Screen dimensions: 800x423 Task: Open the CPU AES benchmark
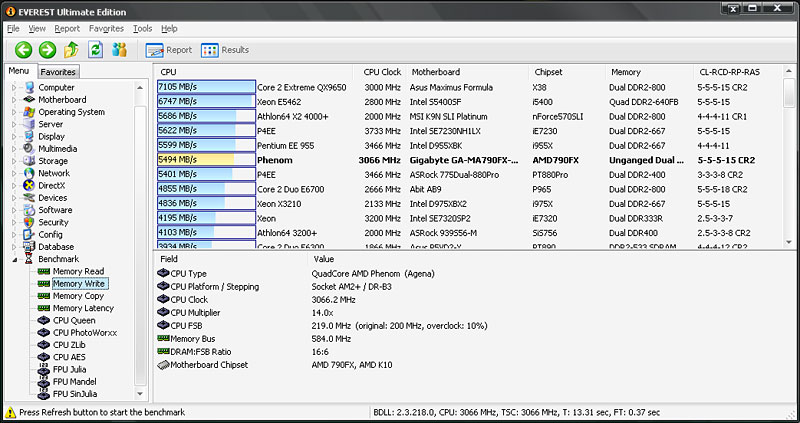[x=69, y=357]
